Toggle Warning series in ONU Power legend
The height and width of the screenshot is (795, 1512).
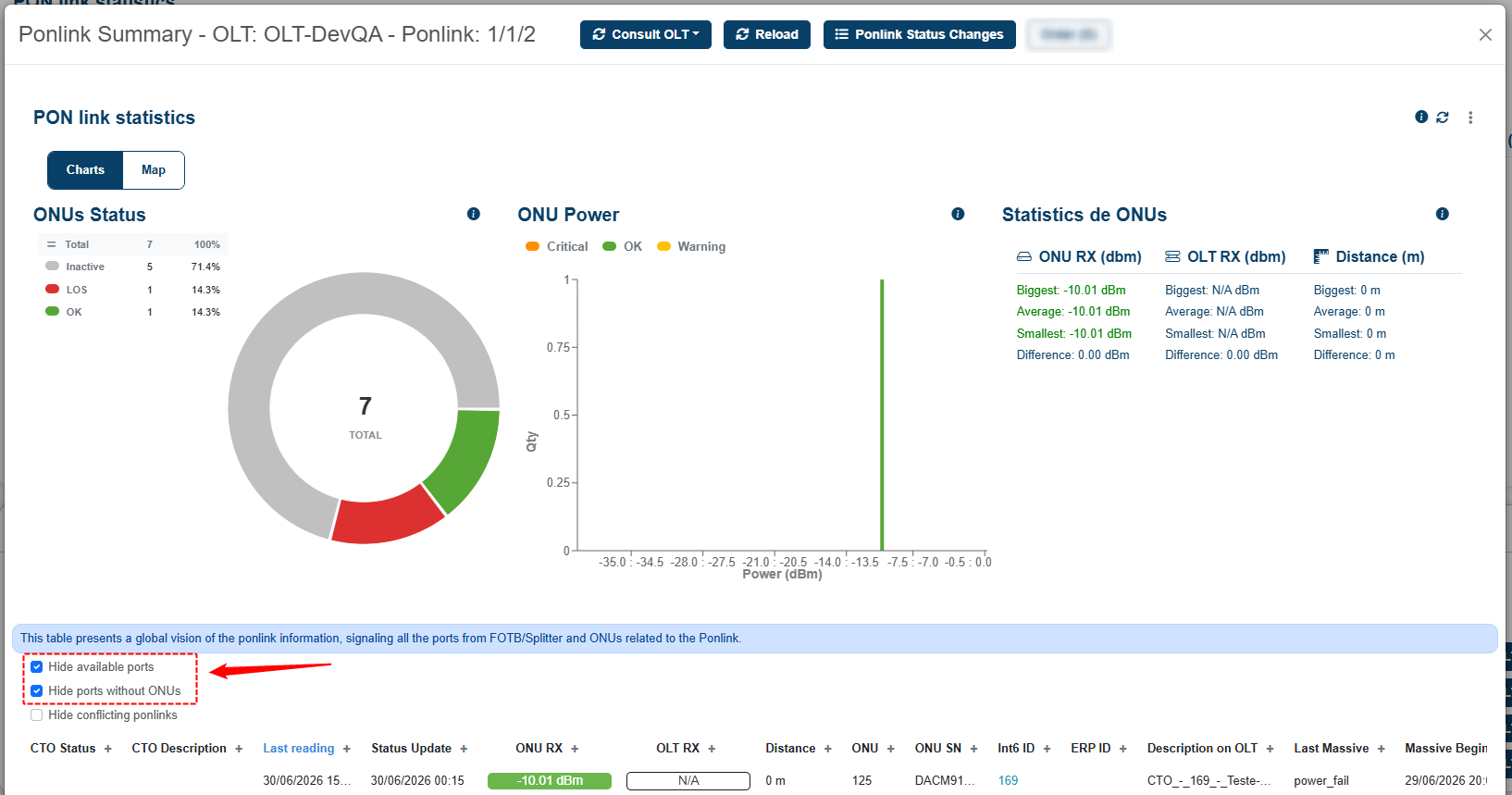tap(691, 246)
